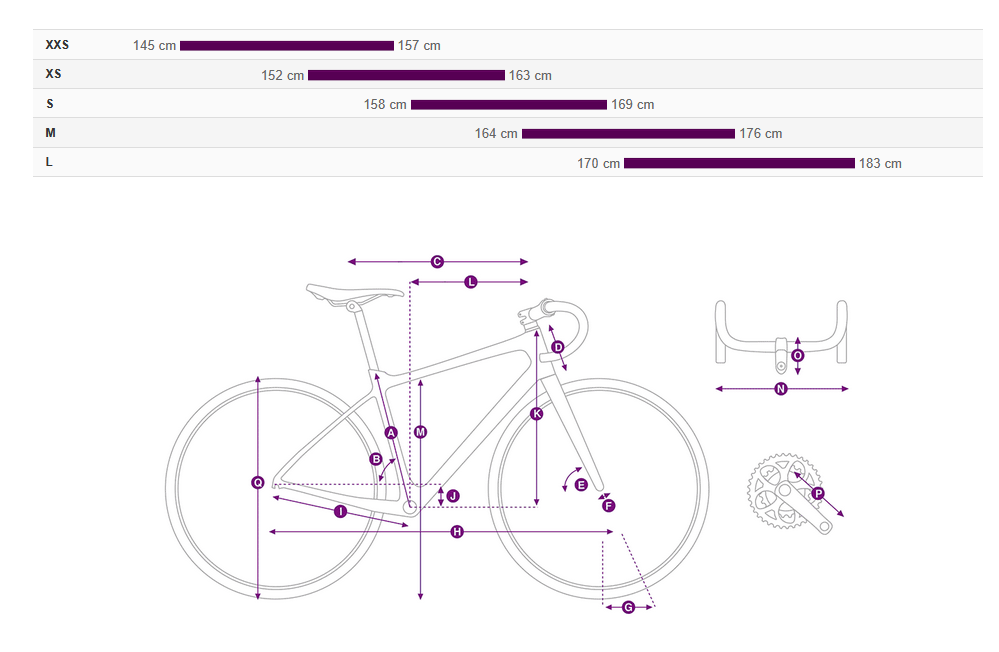Click the purple height bar for size L
999x652 pixels.
coord(739,163)
